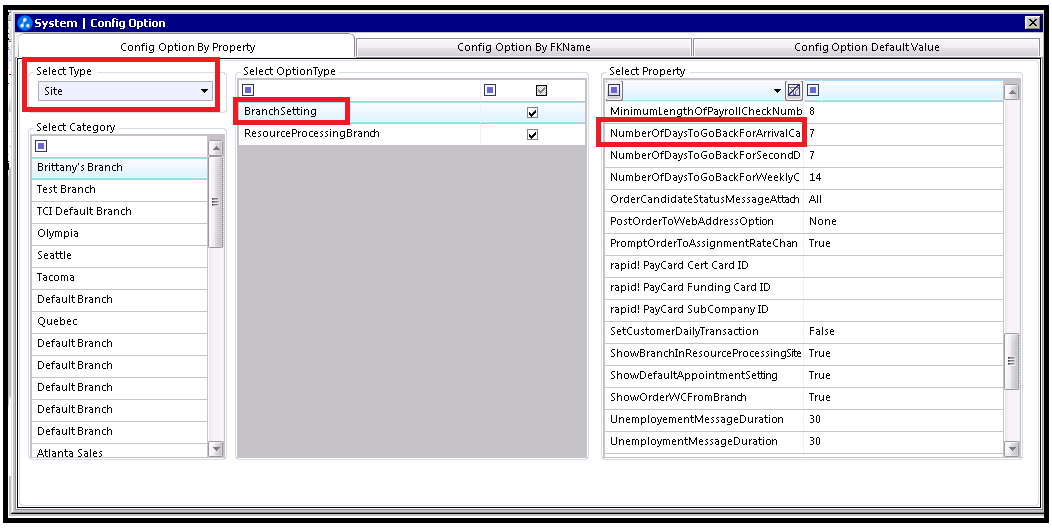Click rapid! PayCard Cert Card ID property
Image resolution: width=1052 pixels, height=529 pixels.
pyautogui.click(x=704, y=265)
